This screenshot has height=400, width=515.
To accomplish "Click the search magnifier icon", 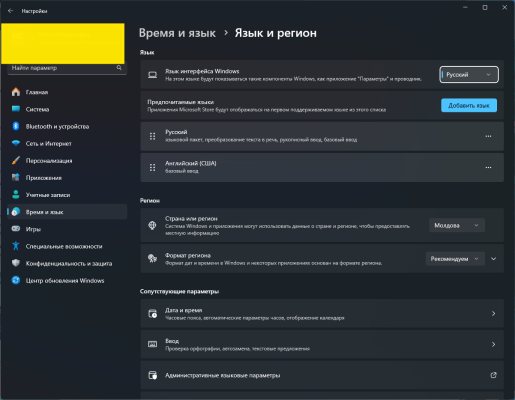I will pos(119,68).
